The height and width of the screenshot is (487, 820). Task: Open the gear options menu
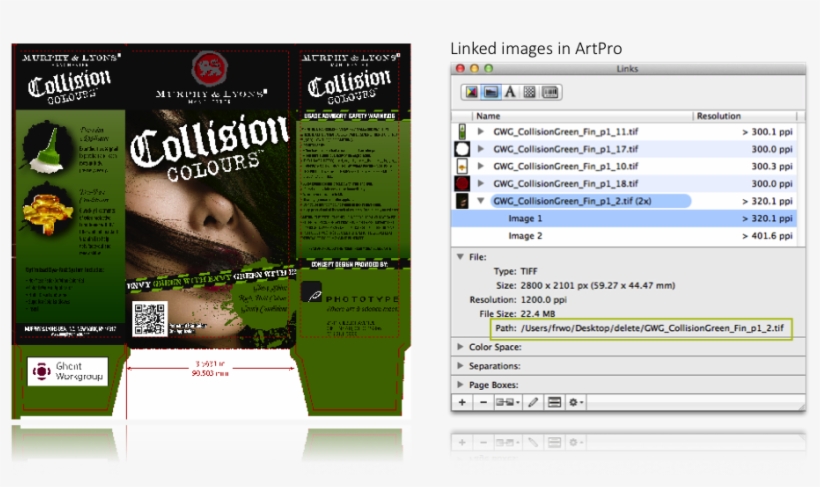pyautogui.click(x=575, y=402)
